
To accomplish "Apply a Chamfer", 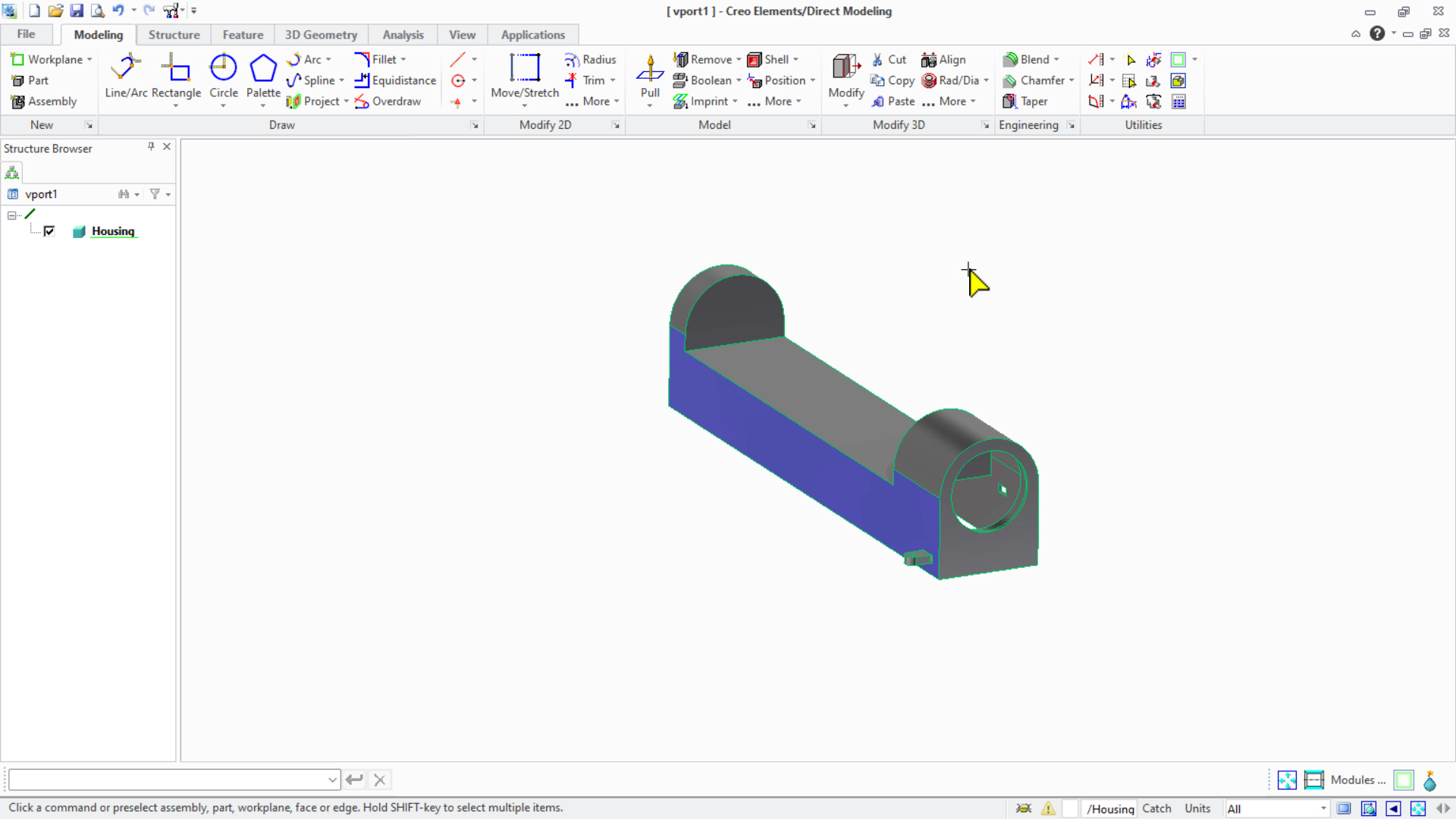I will pyautogui.click(x=1034, y=80).
